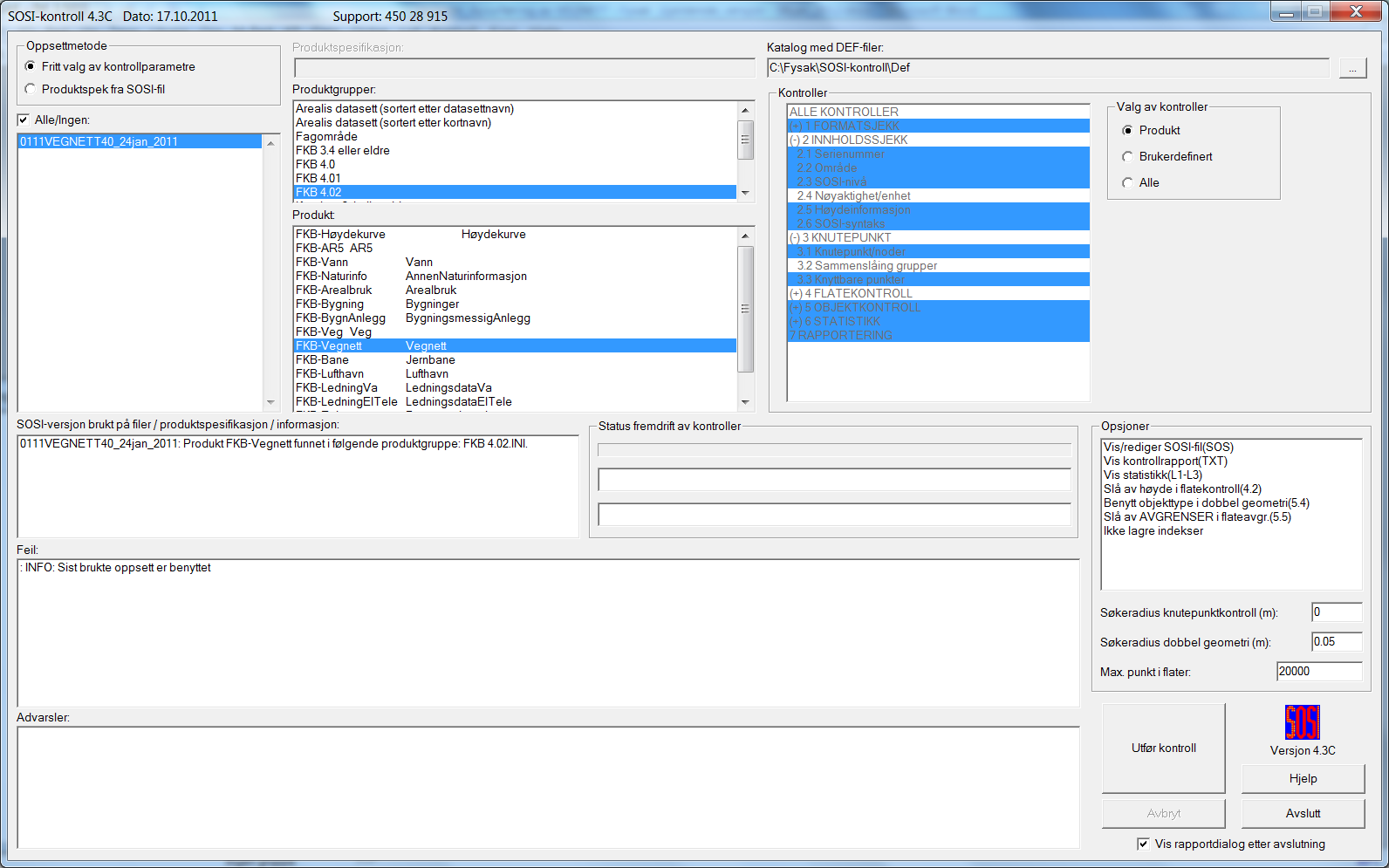Choose the Alle radio option for kontroller

1127,182
